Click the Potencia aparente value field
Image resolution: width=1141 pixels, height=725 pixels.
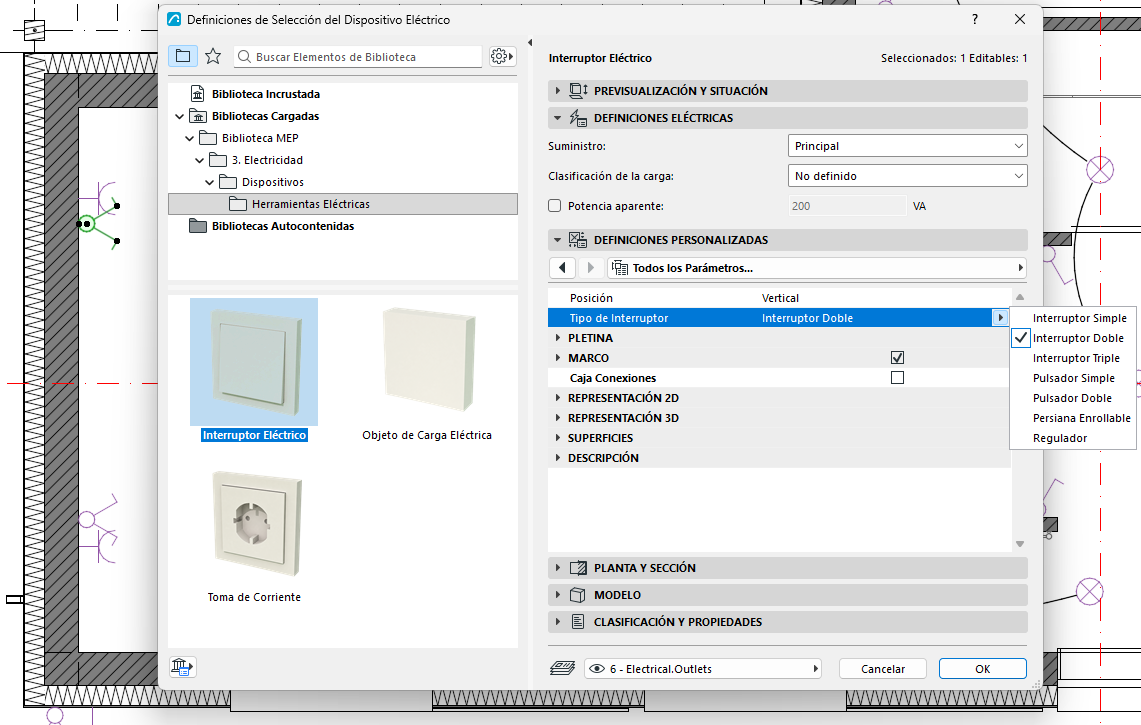point(847,206)
